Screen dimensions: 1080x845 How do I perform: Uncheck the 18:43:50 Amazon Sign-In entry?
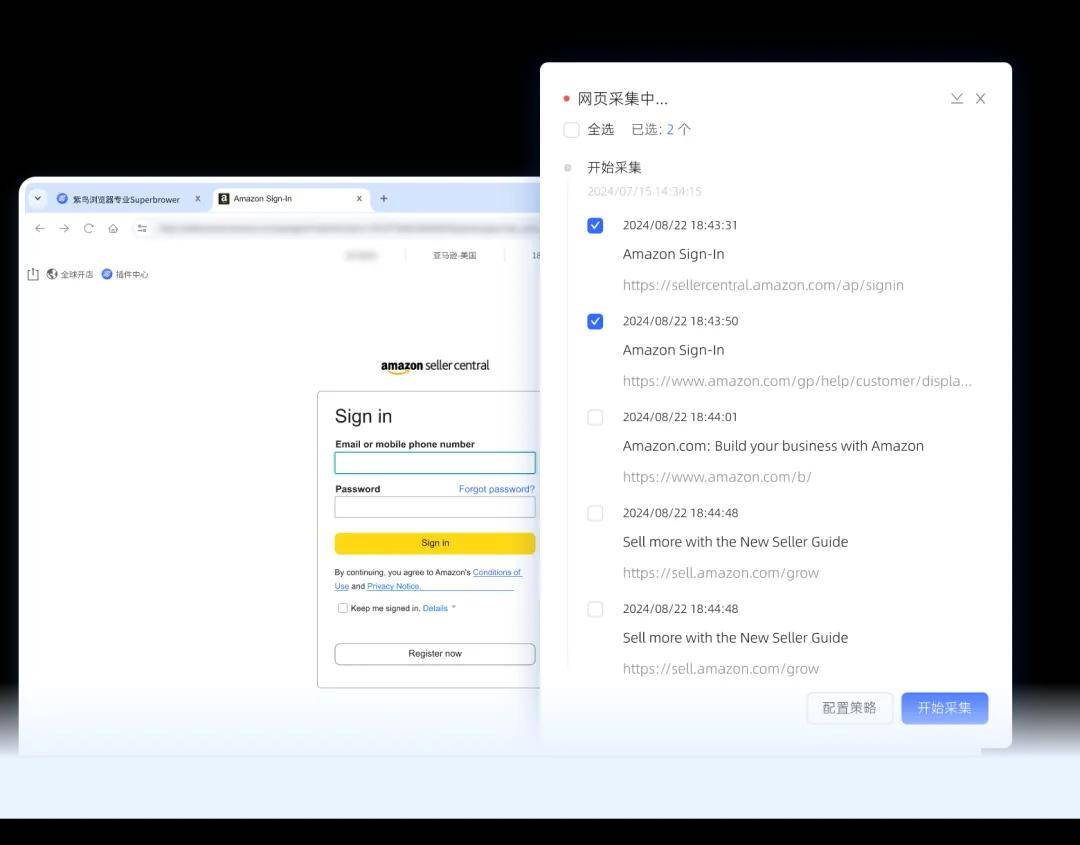(x=595, y=322)
